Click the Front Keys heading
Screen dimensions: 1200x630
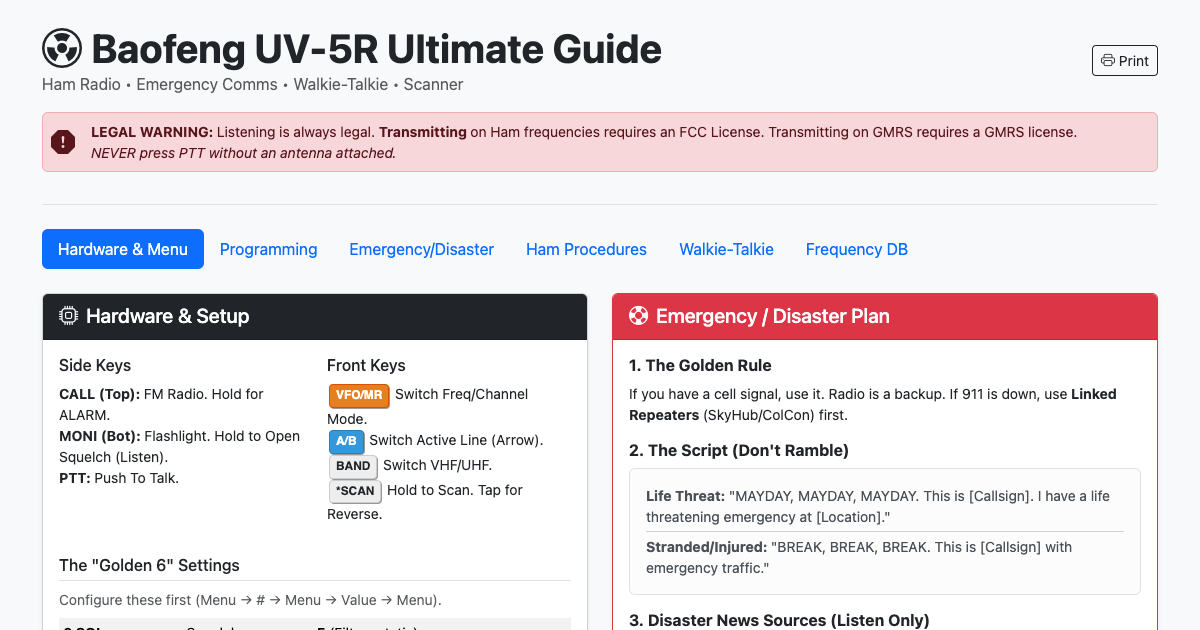(x=366, y=365)
